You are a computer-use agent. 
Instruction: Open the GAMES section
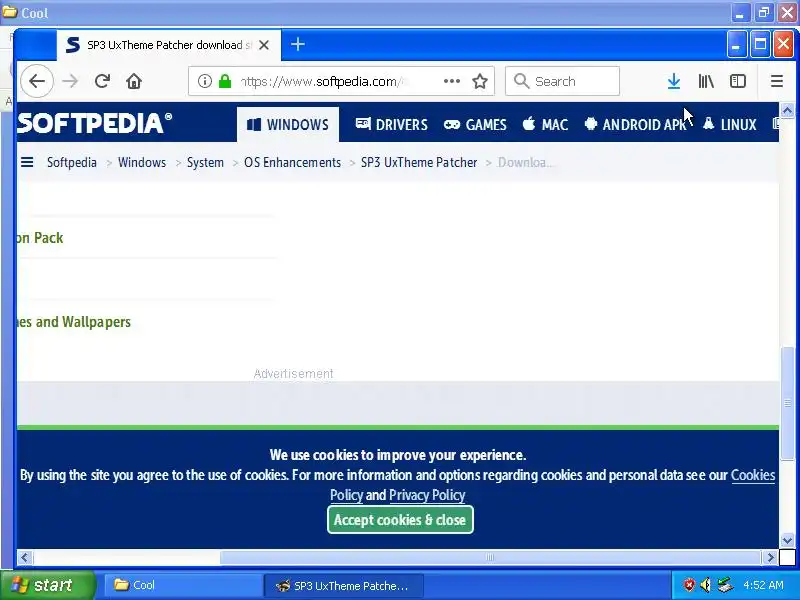[x=475, y=124]
